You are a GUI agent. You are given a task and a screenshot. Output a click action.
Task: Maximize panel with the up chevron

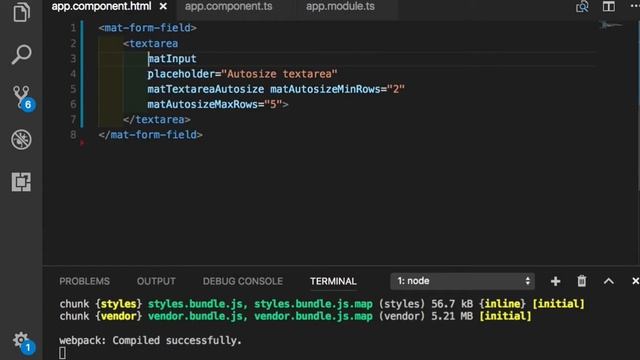(609, 281)
